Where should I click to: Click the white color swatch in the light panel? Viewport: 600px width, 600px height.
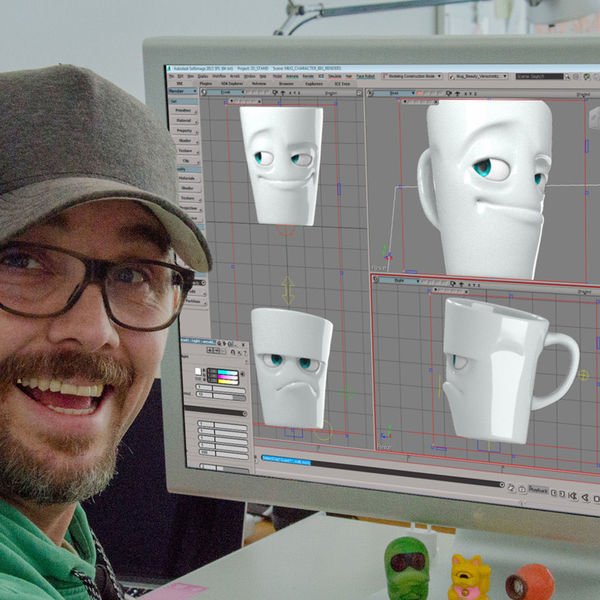pyautogui.click(x=199, y=372)
